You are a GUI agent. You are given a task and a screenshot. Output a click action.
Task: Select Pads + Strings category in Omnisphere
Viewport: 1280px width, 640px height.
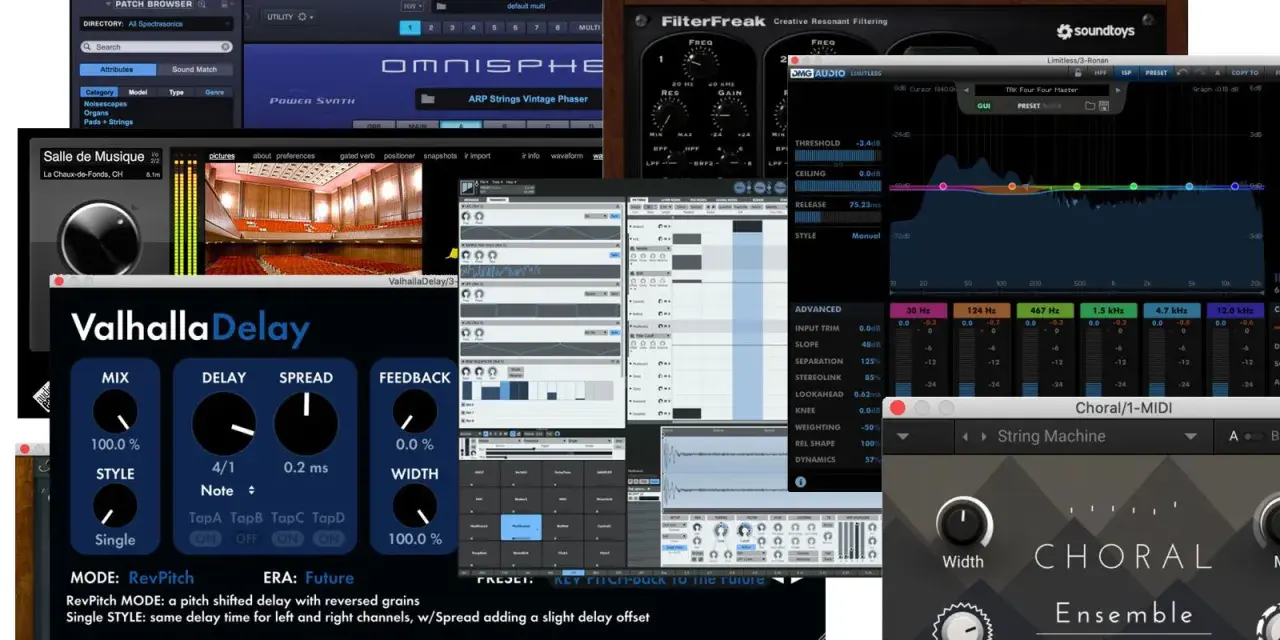(x=108, y=122)
